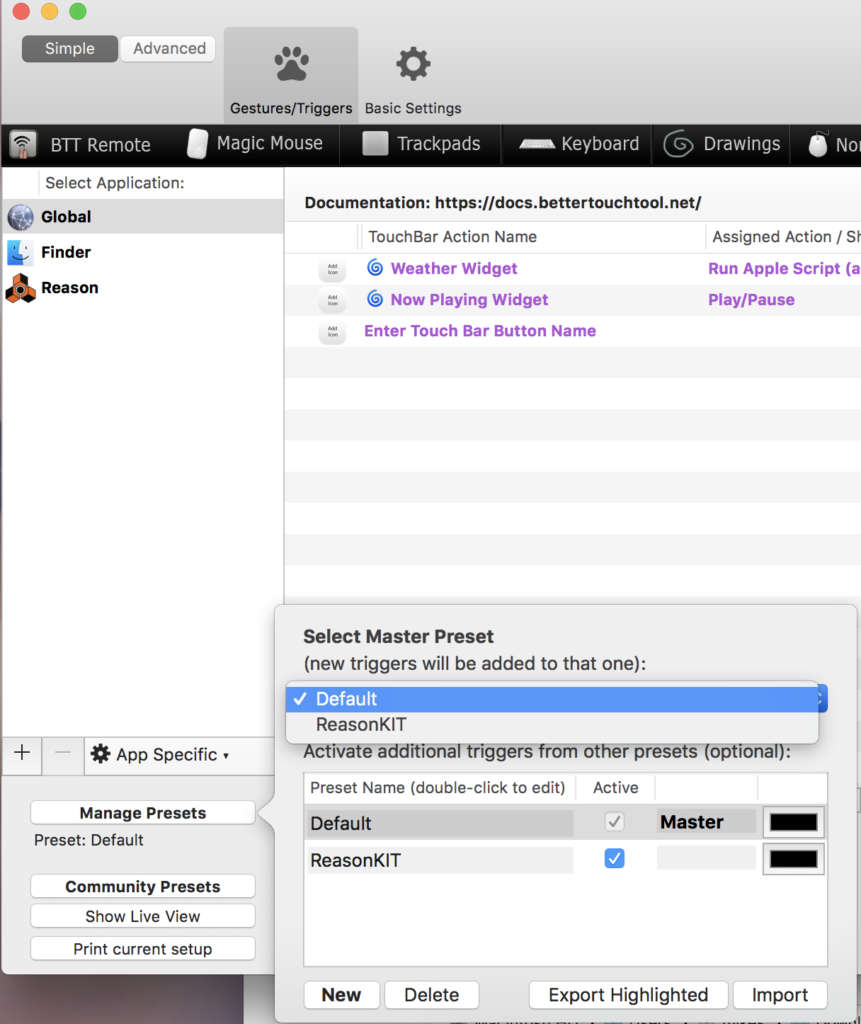
Task: Toggle Active checkbox for Default preset
Action: coord(614,822)
